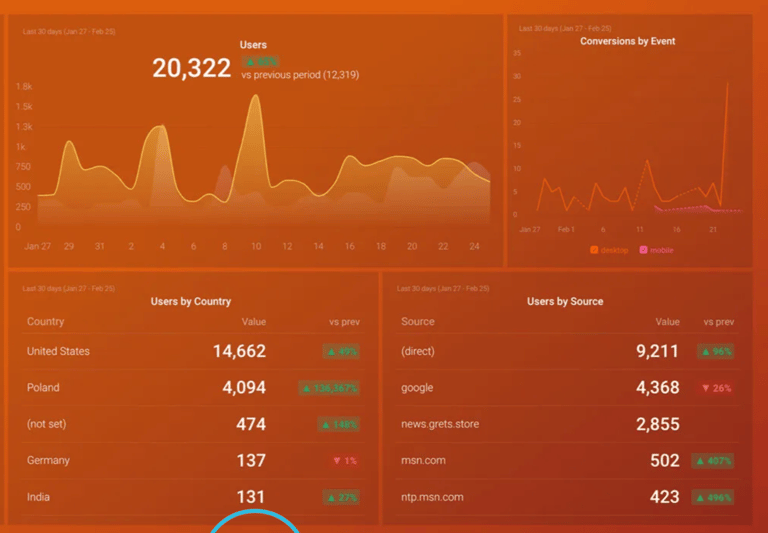Click Feb 1 on the Conversions chart axis
Image resolution: width=768 pixels, height=533 pixels.
click(566, 229)
